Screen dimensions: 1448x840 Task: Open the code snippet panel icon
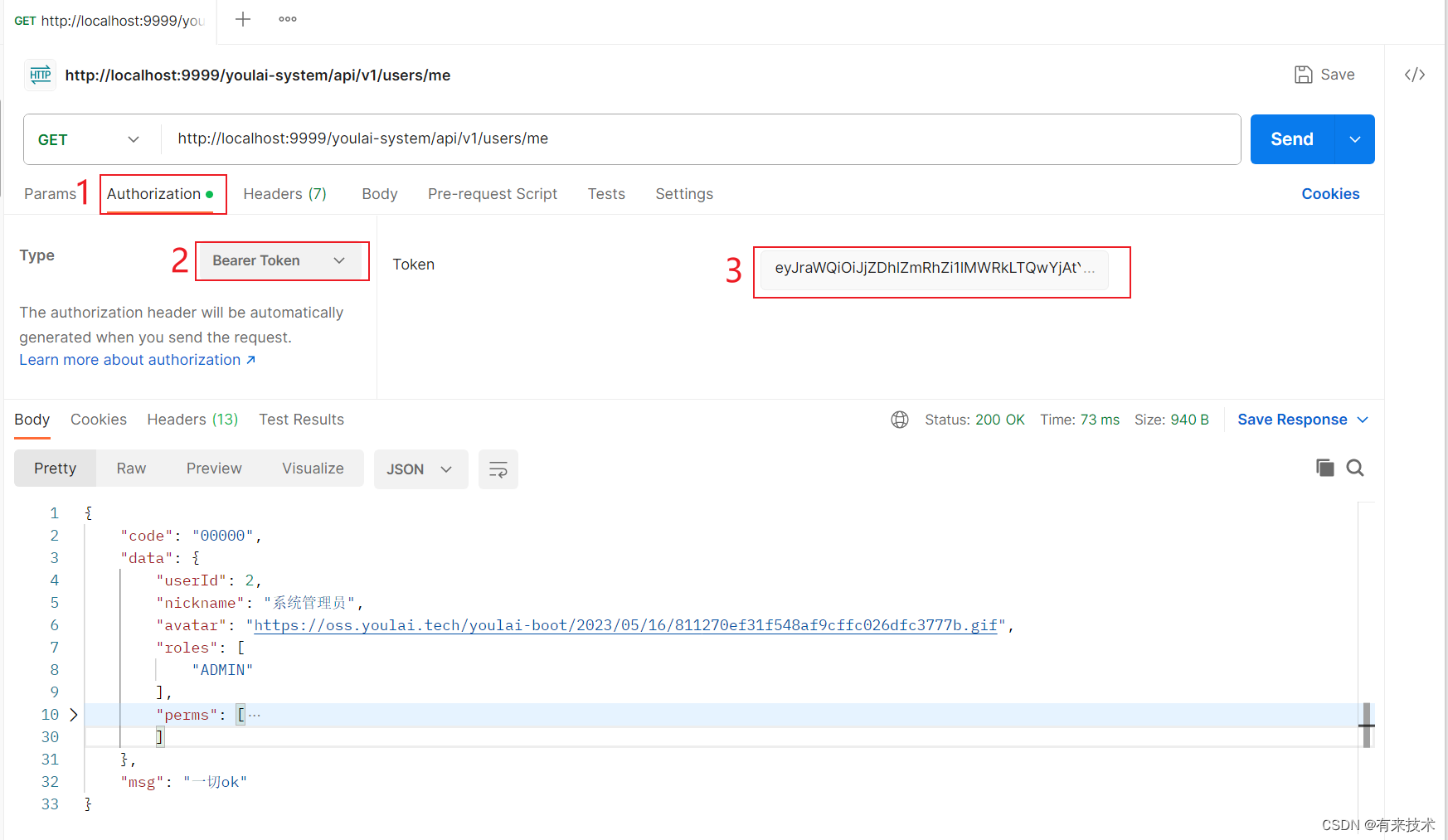click(x=1415, y=75)
